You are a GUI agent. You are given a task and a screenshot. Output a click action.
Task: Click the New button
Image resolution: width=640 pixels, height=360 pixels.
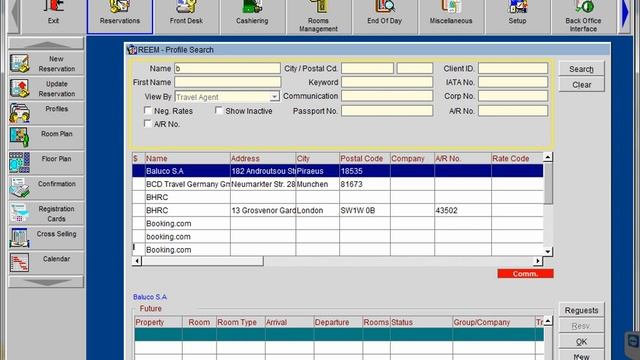581,356
